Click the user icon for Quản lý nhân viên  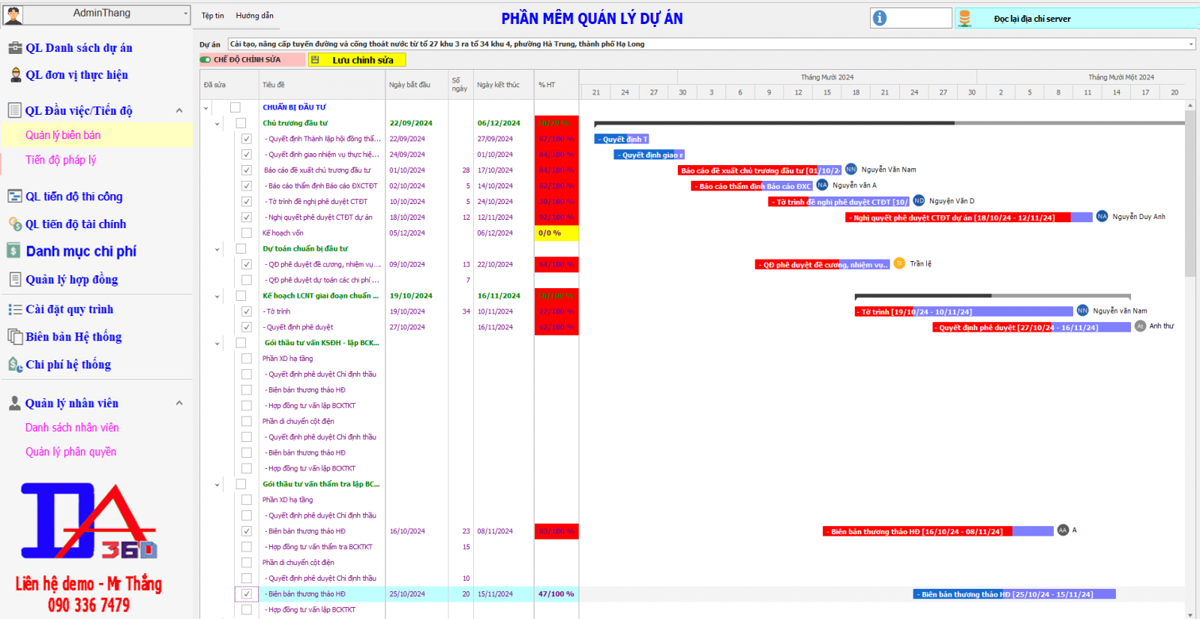15,404
